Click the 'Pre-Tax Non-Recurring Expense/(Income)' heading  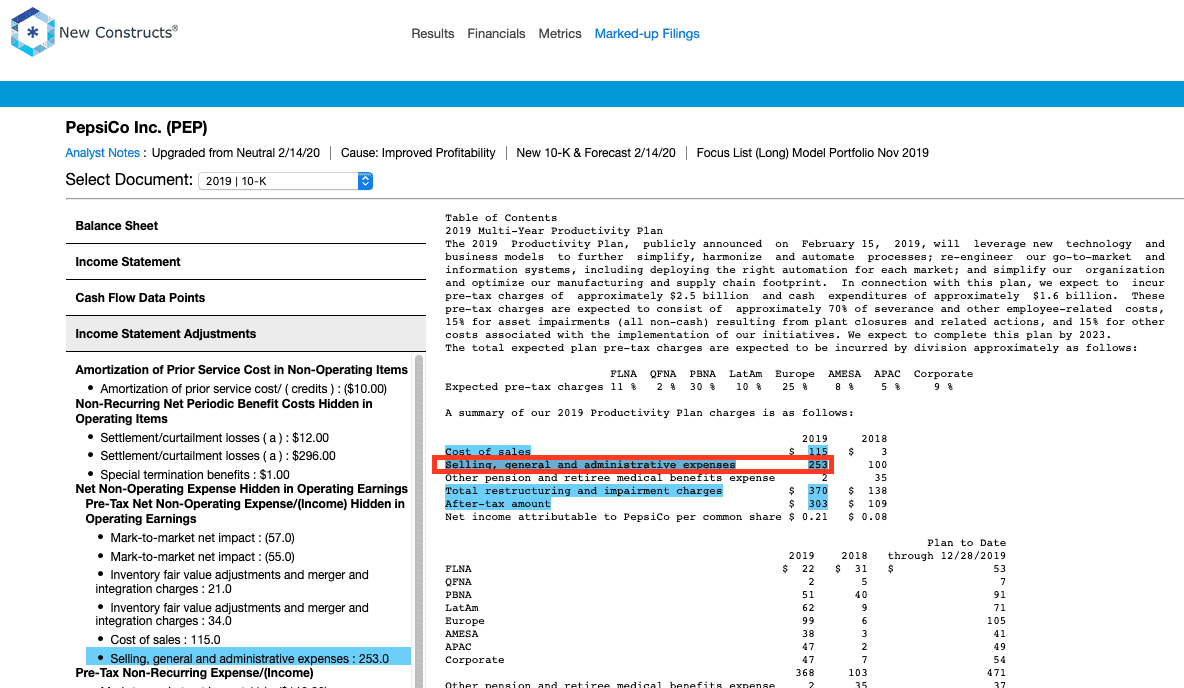click(x=194, y=673)
